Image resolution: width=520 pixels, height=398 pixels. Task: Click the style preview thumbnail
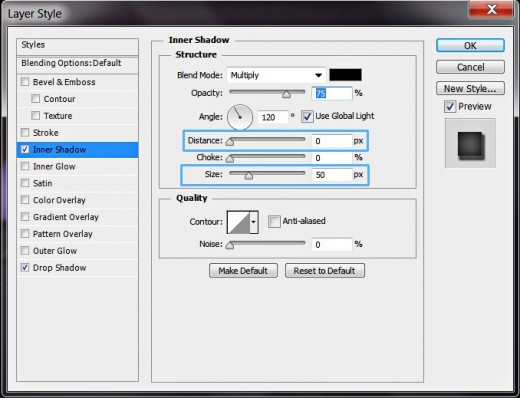click(470, 143)
